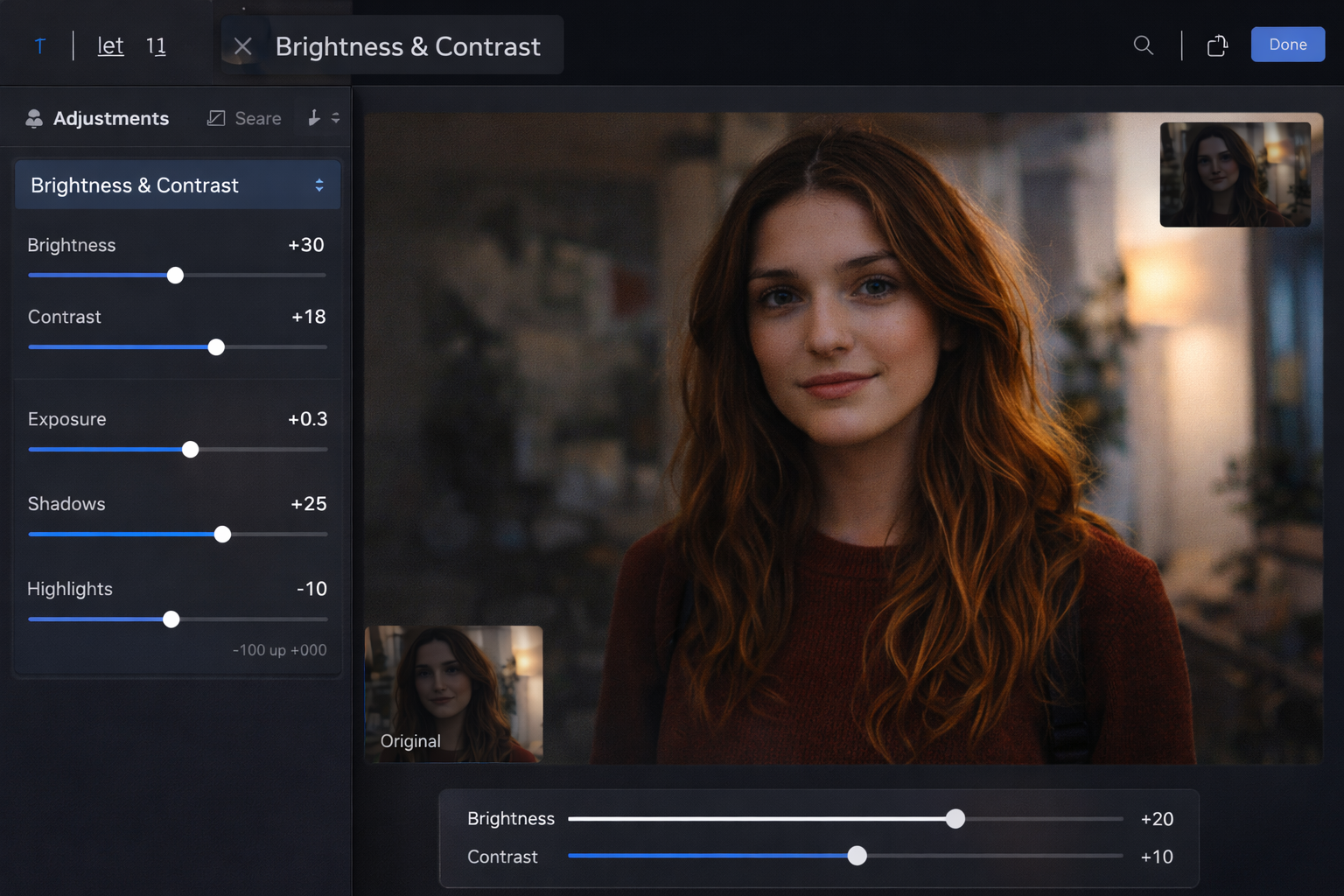Open the Seare tab
Screen dimensions: 1344x896
(257, 119)
